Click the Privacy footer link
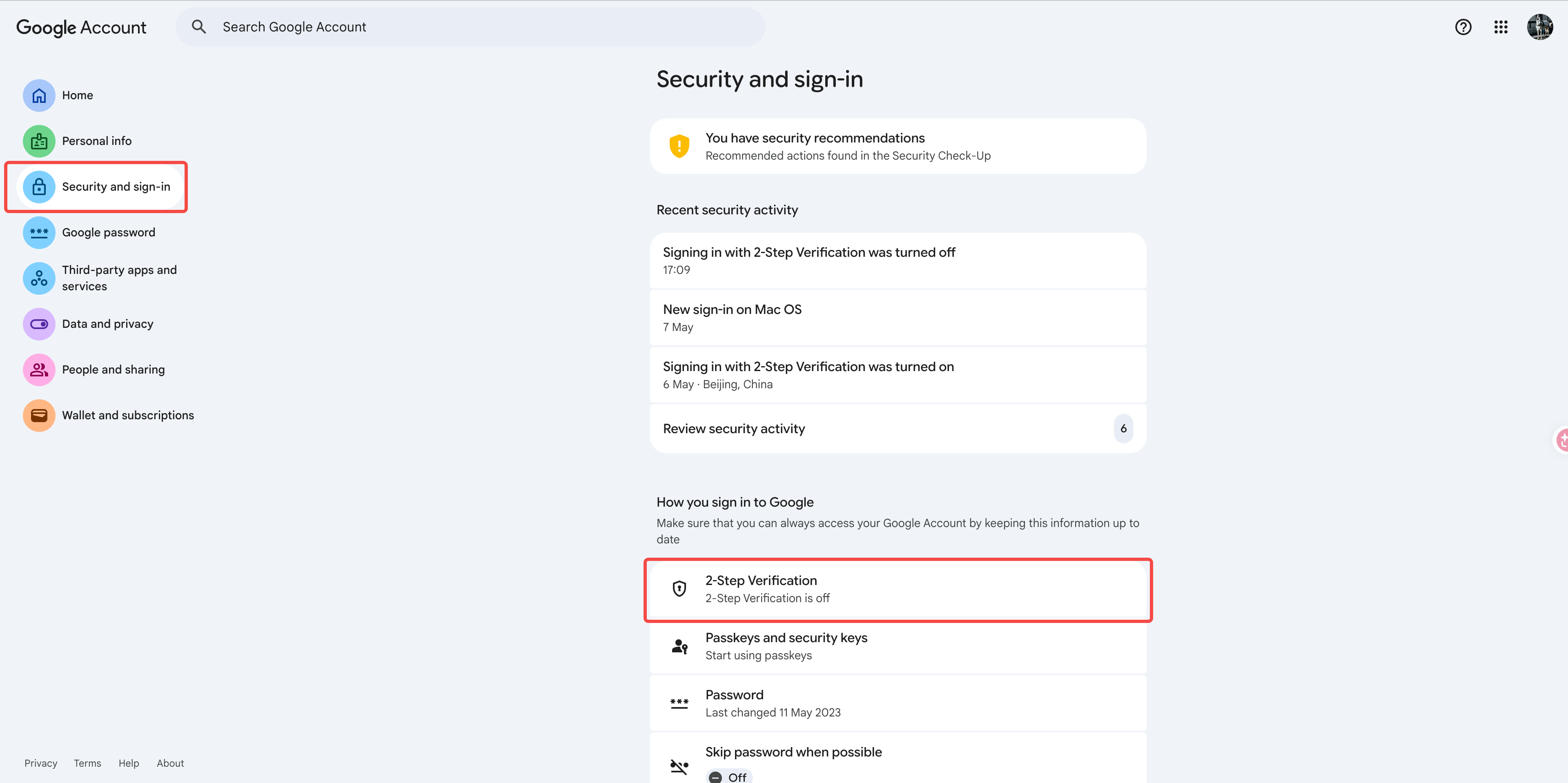 click(41, 763)
